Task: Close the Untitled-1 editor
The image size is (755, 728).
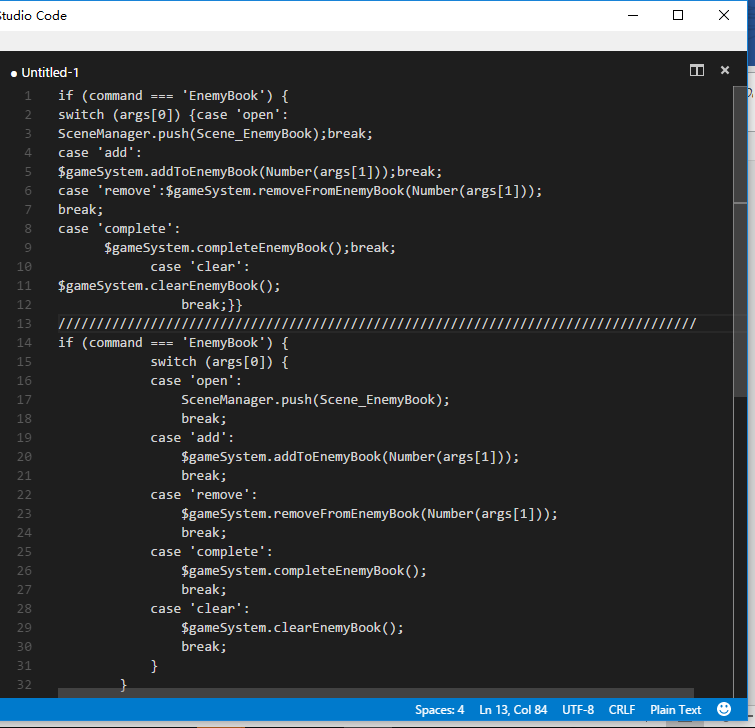Action: [x=725, y=70]
